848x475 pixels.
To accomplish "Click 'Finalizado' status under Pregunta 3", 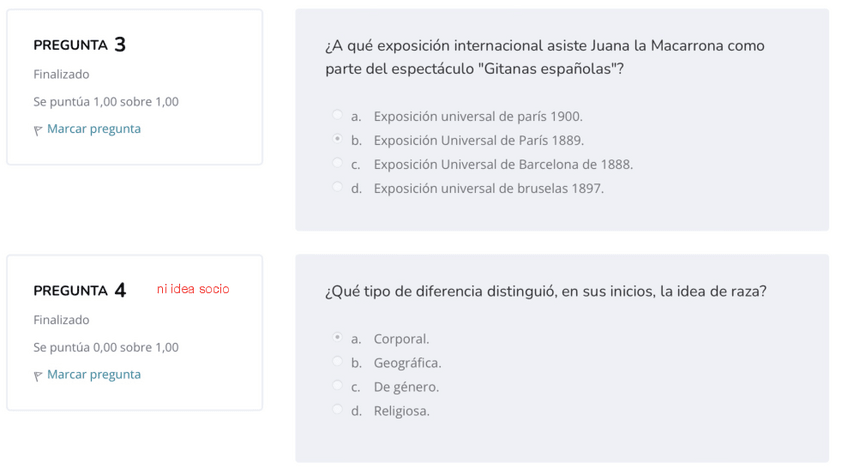I will coord(61,74).
